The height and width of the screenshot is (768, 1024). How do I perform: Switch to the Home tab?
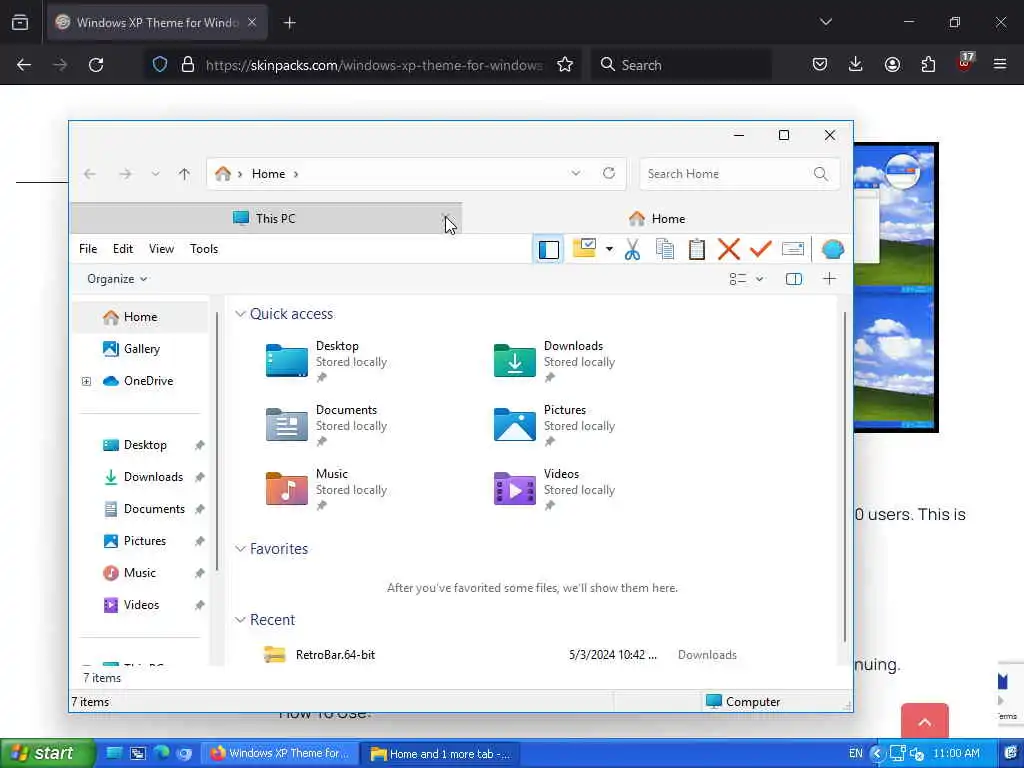point(657,218)
